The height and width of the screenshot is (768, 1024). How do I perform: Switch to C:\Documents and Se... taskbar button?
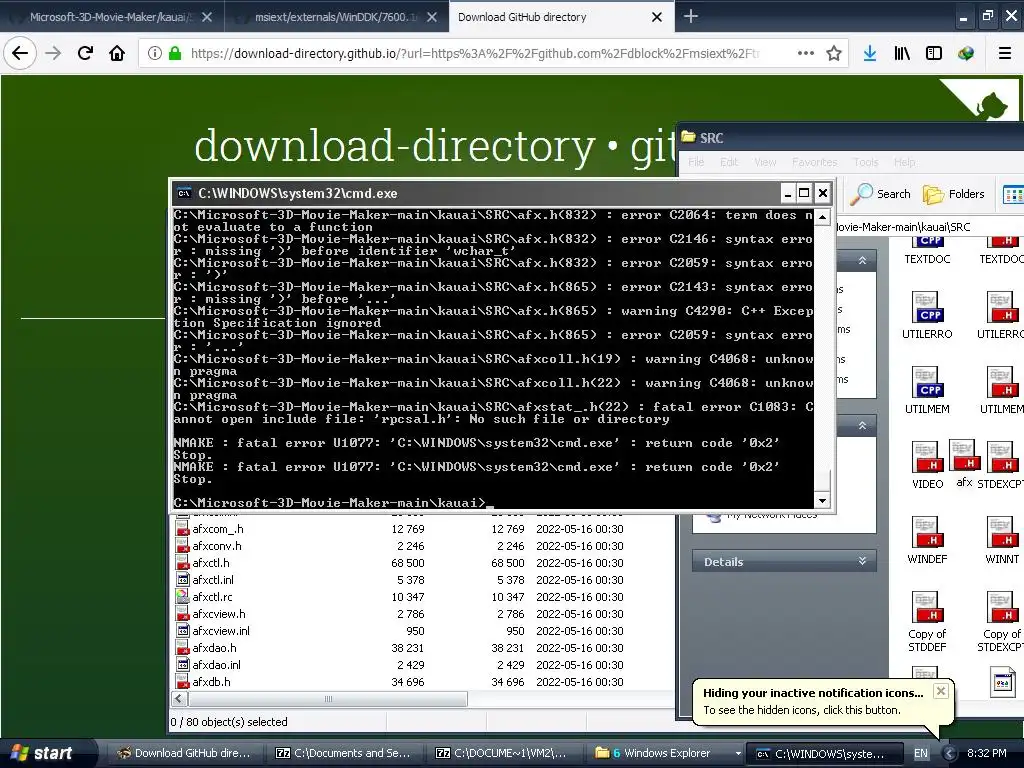click(343, 753)
